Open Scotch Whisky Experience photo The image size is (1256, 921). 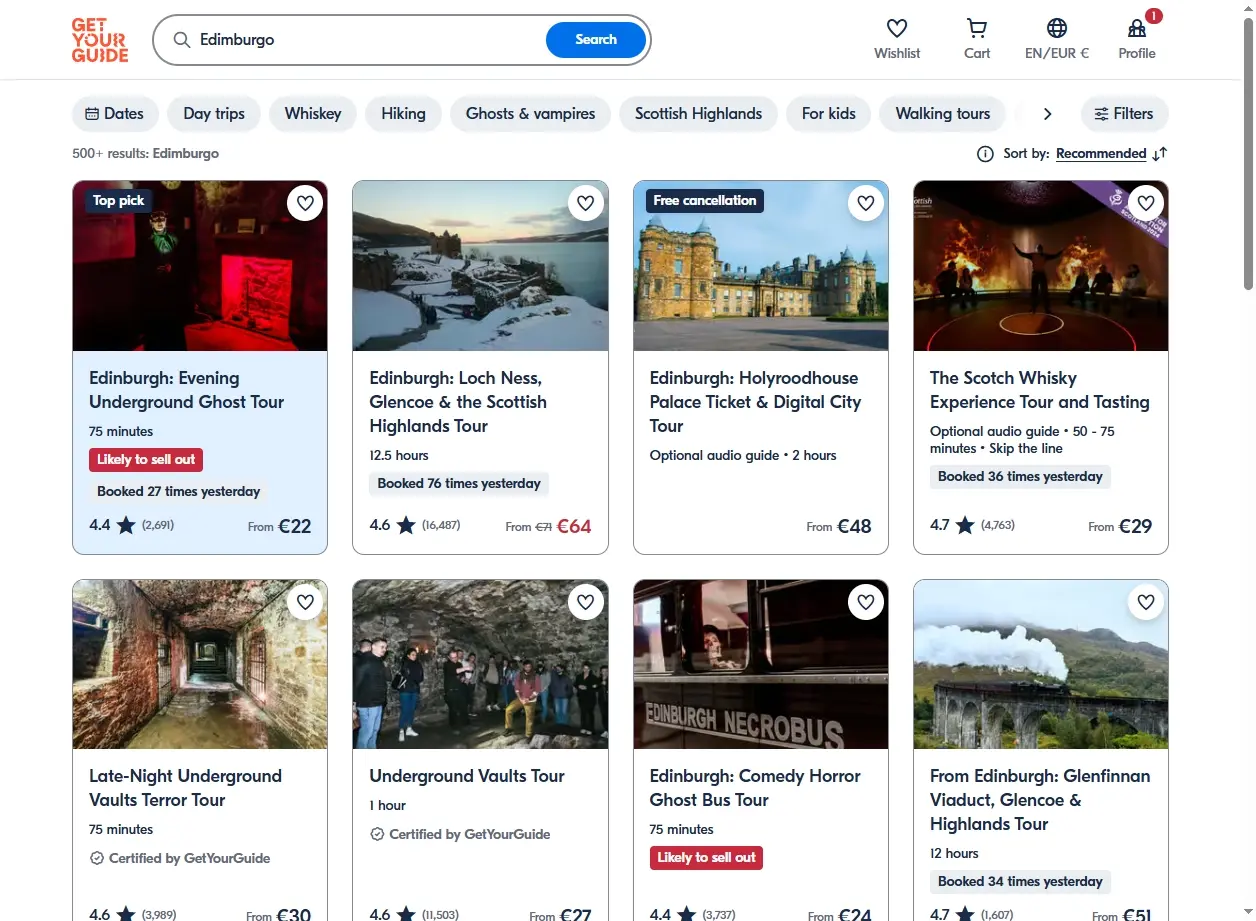pyautogui.click(x=1041, y=266)
